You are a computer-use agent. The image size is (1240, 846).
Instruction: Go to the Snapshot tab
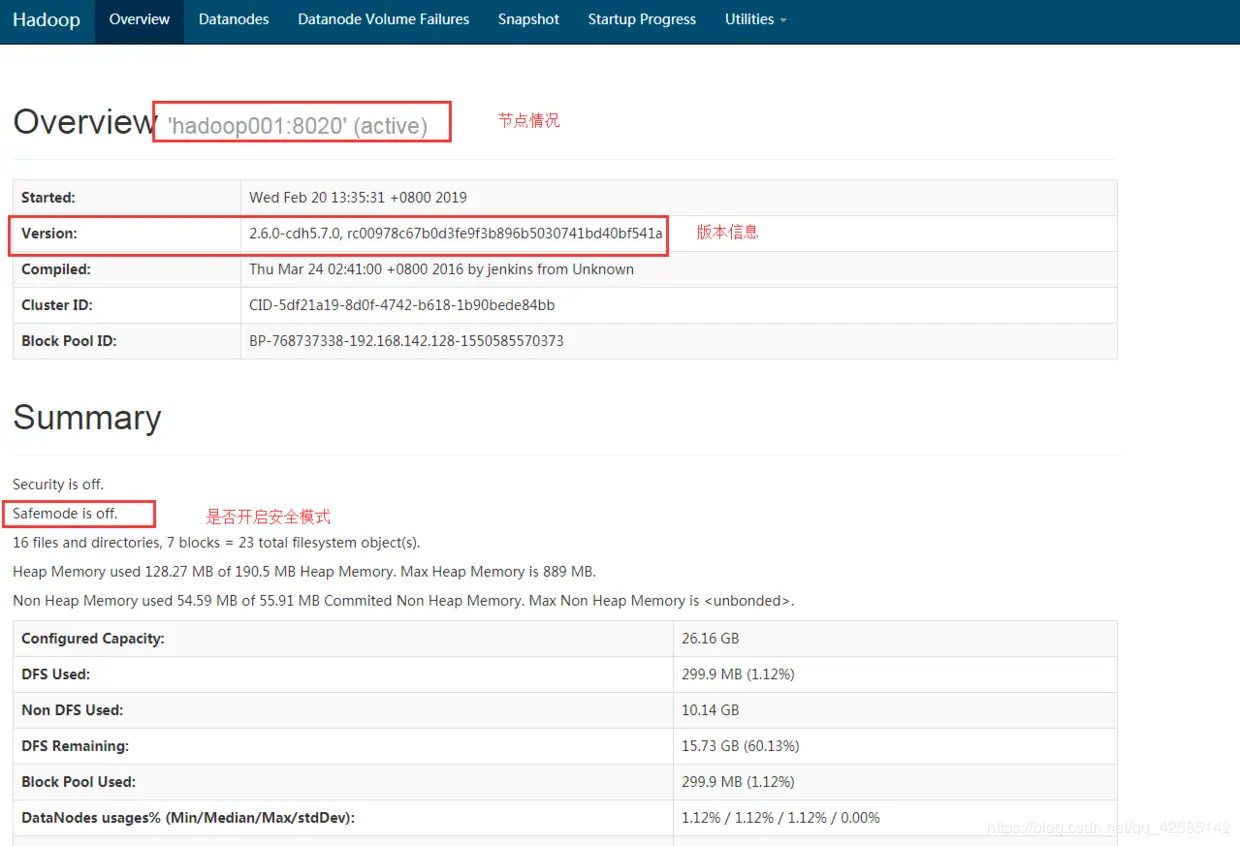pos(529,20)
